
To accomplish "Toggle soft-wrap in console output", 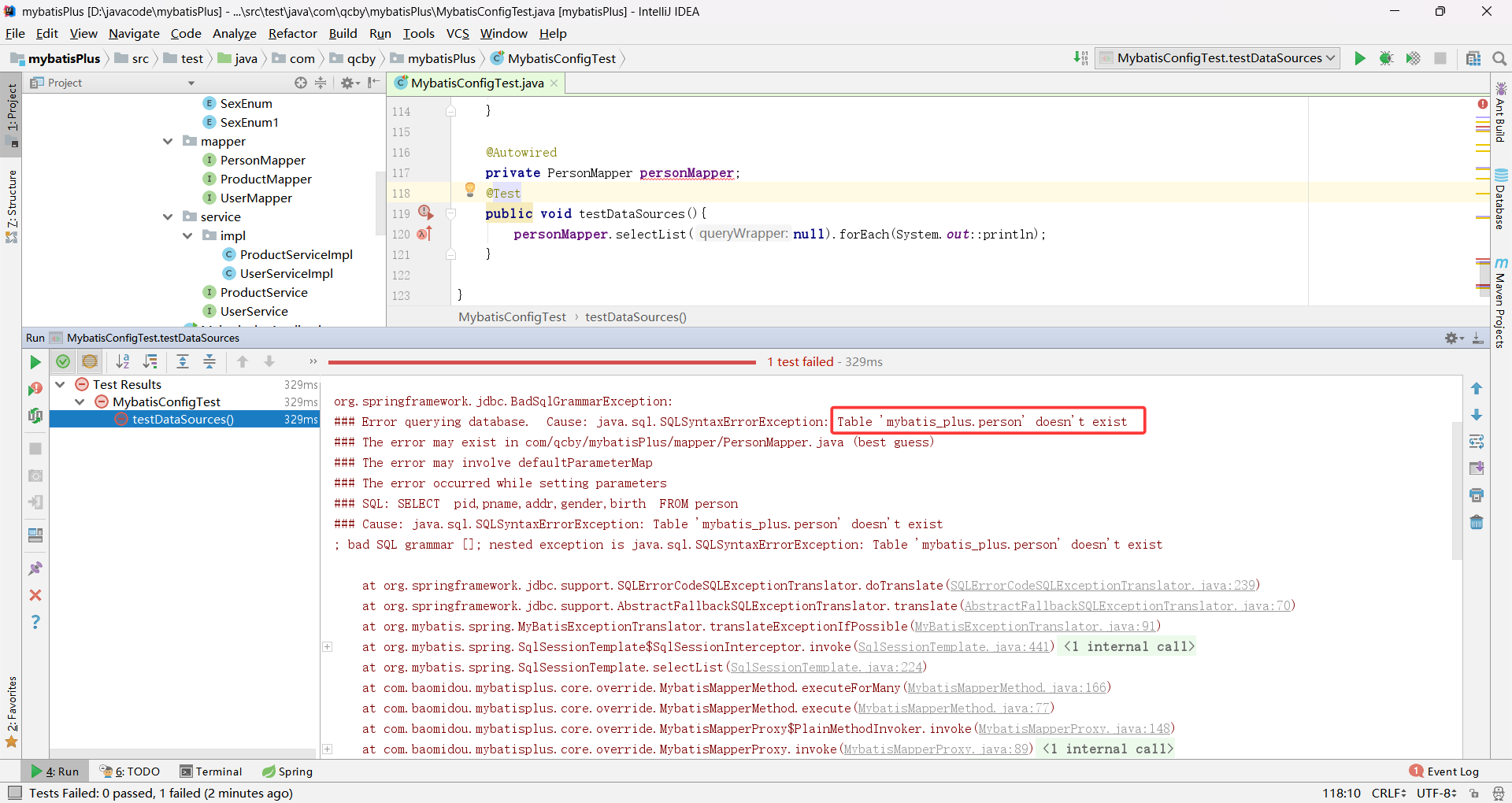I will pyautogui.click(x=1477, y=442).
